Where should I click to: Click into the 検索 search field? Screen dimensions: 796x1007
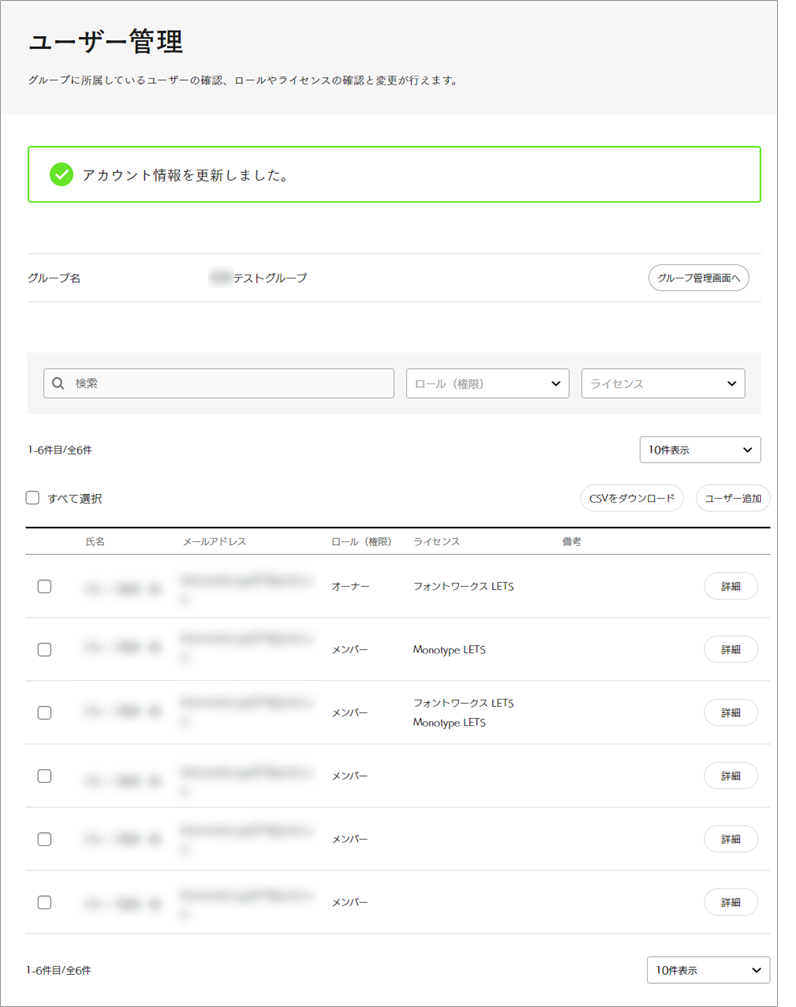230,383
